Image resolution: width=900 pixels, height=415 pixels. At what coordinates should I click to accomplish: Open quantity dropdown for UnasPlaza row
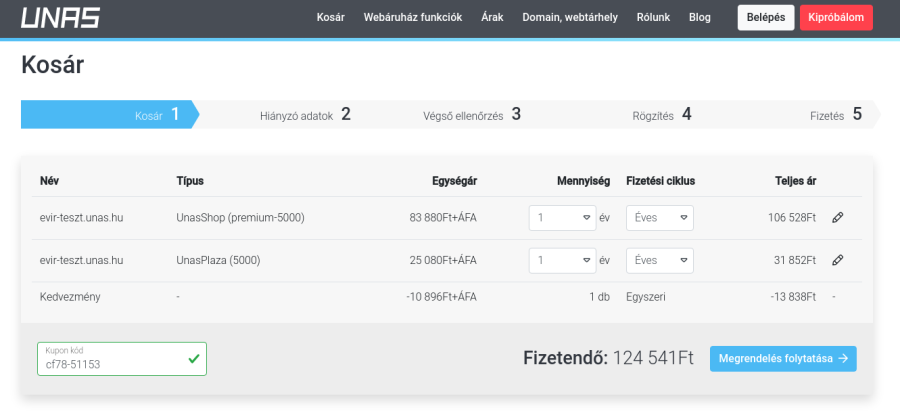point(562,260)
